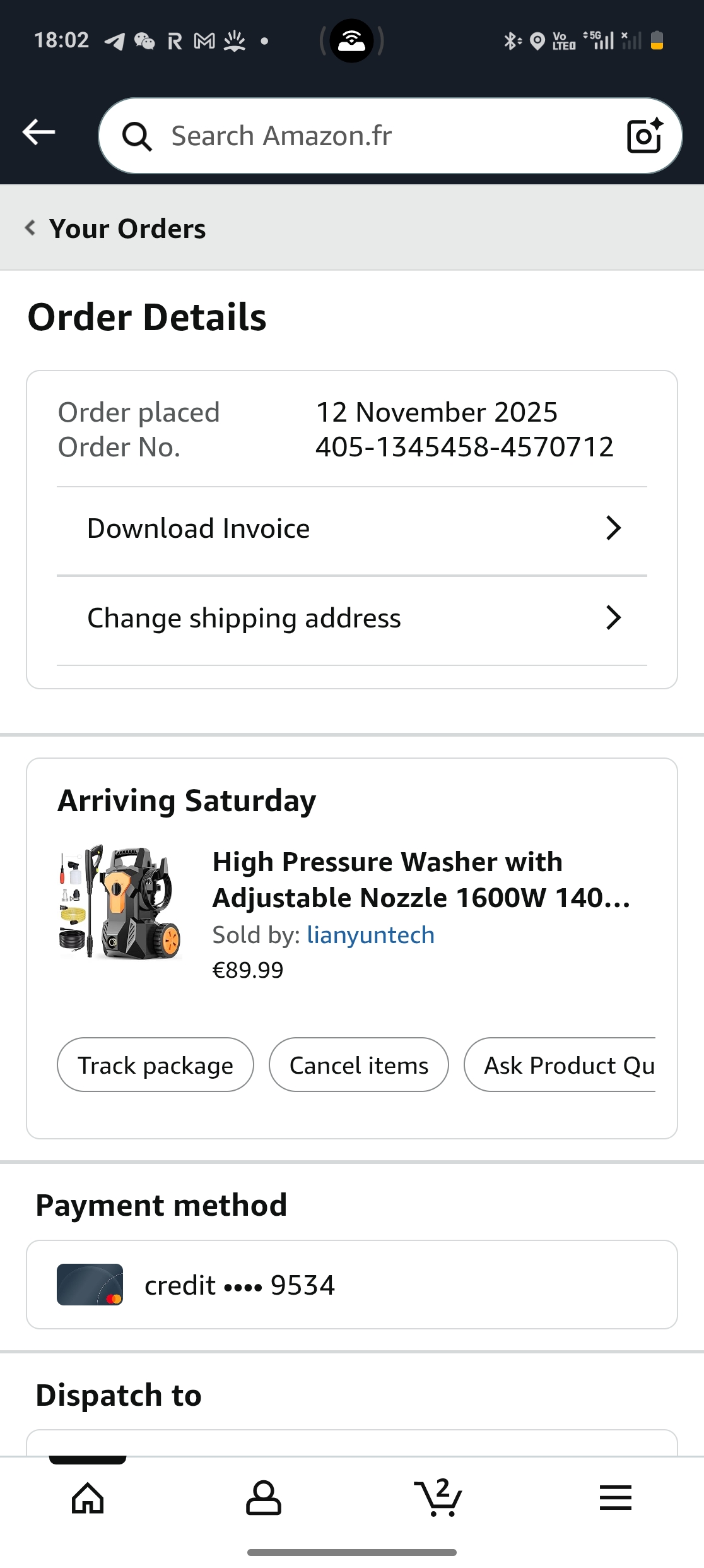This screenshot has height=1568, width=704.
Task: Expand Download Invoice chevron
Action: [x=613, y=528]
